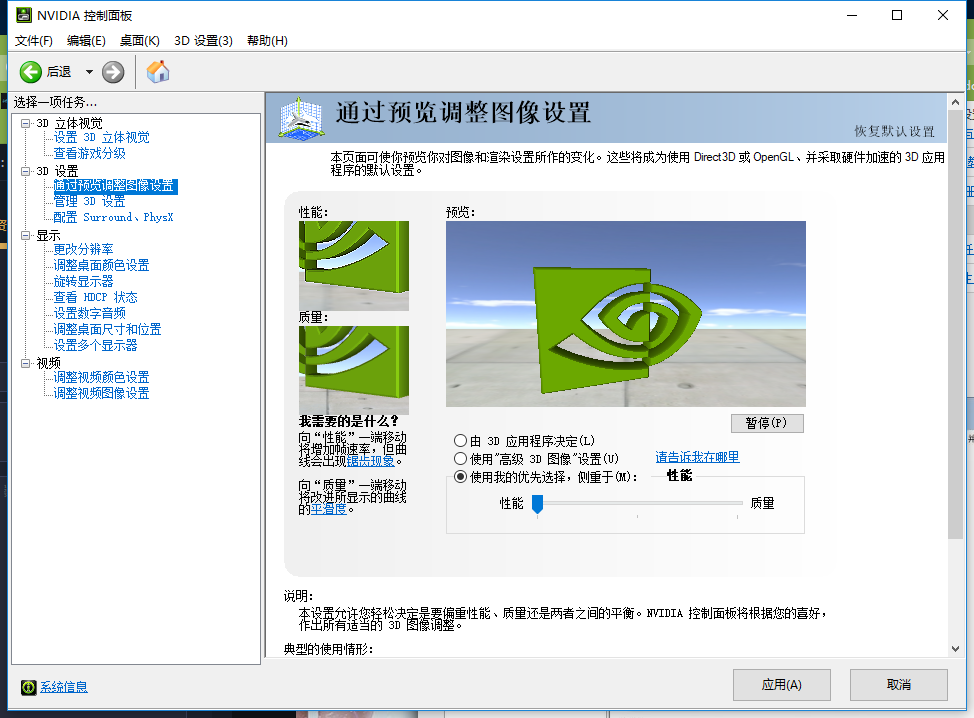The image size is (974, 718).
Task: Click the 取消 button
Action: [899, 685]
